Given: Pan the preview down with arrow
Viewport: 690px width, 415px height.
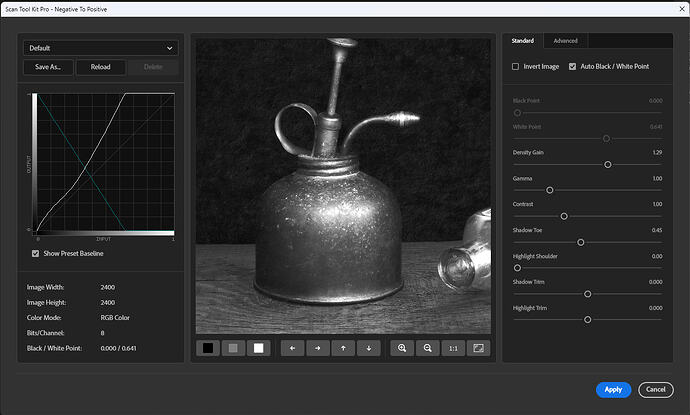Looking at the screenshot, I should (x=369, y=348).
